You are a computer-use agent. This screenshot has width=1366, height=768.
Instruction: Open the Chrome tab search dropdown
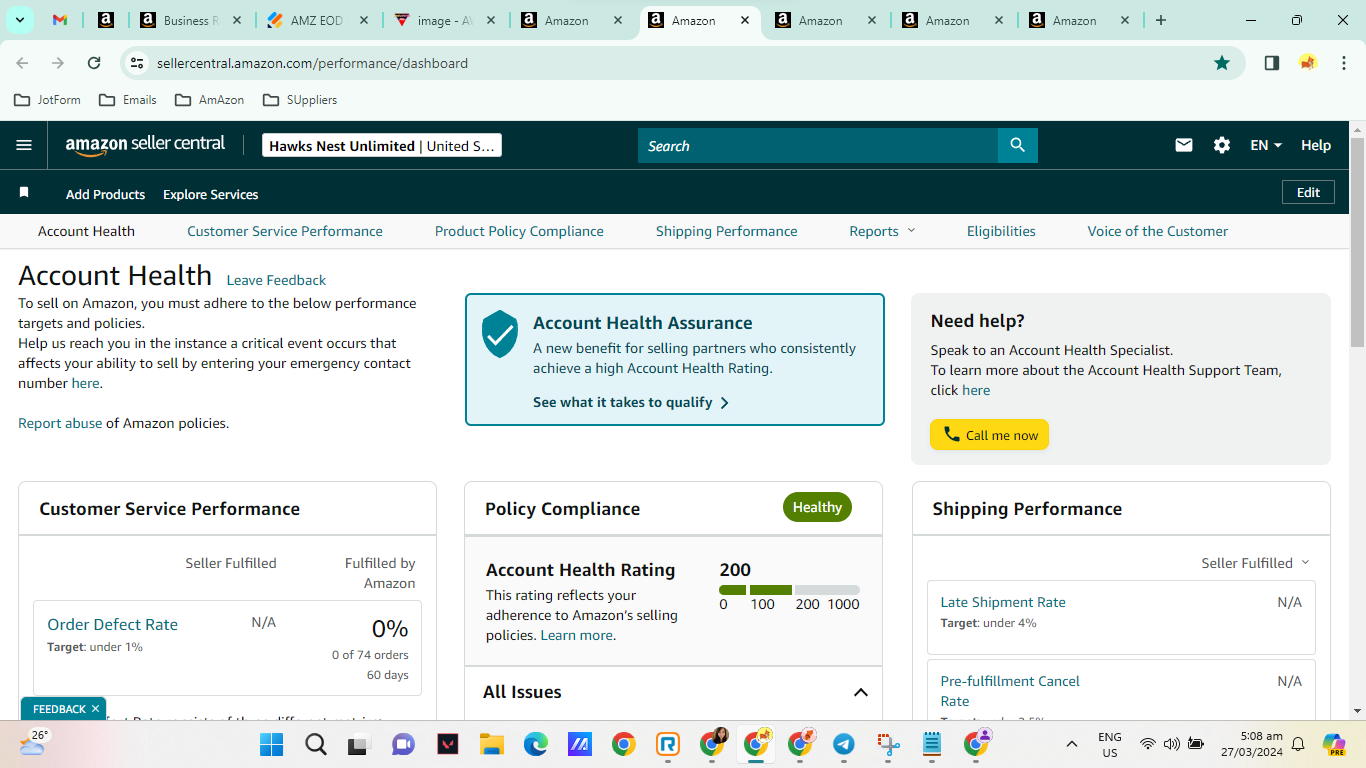pyautogui.click(x=20, y=20)
